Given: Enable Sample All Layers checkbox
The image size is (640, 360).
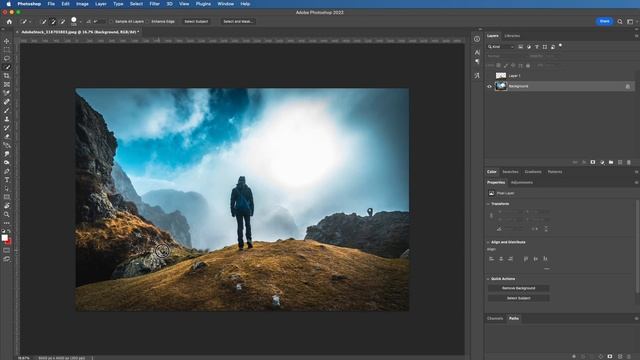Looking at the screenshot, I should 111,22.
